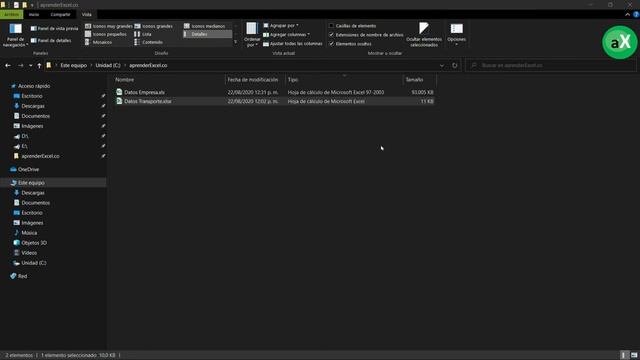Select Detalles layout

tap(207, 34)
